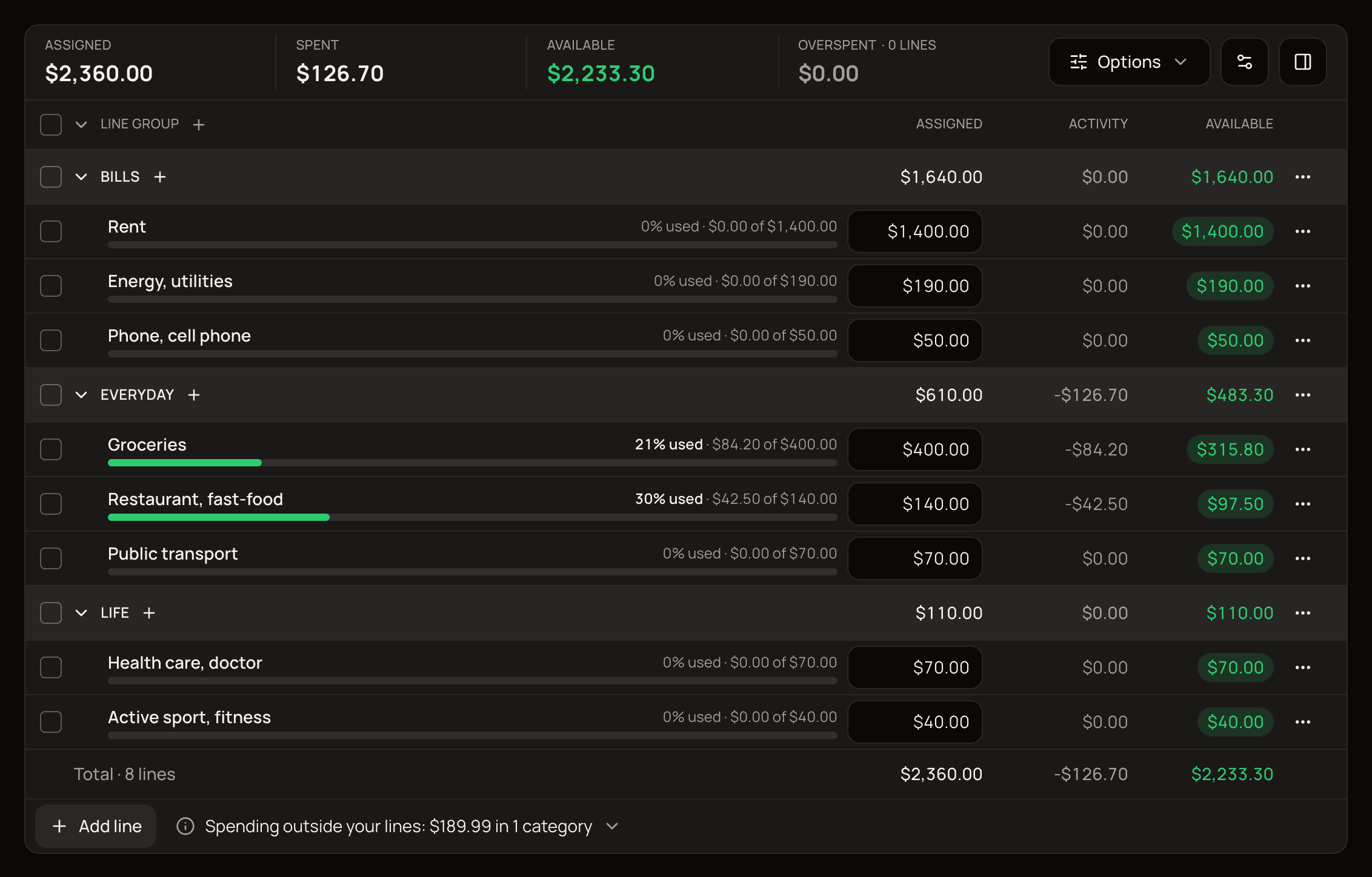This screenshot has height=877, width=1372.
Task: Click the AVAILABLE column header
Action: [x=1239, y=124]
